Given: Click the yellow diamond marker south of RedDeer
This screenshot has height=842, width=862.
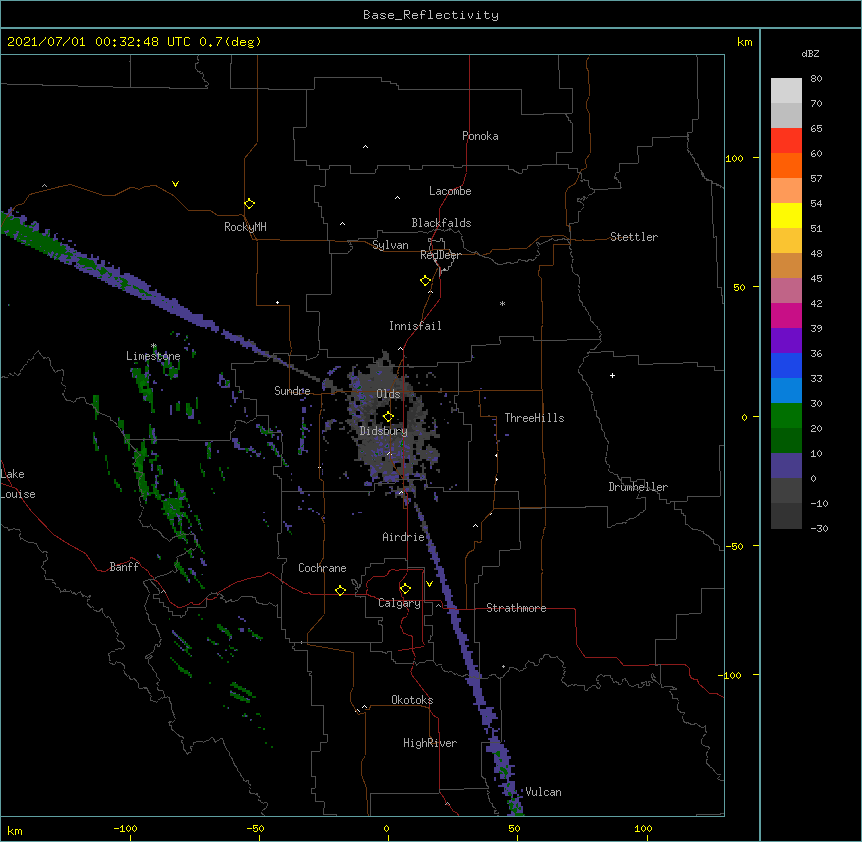Looking at the screenshot, I should [x=425, y=281].
